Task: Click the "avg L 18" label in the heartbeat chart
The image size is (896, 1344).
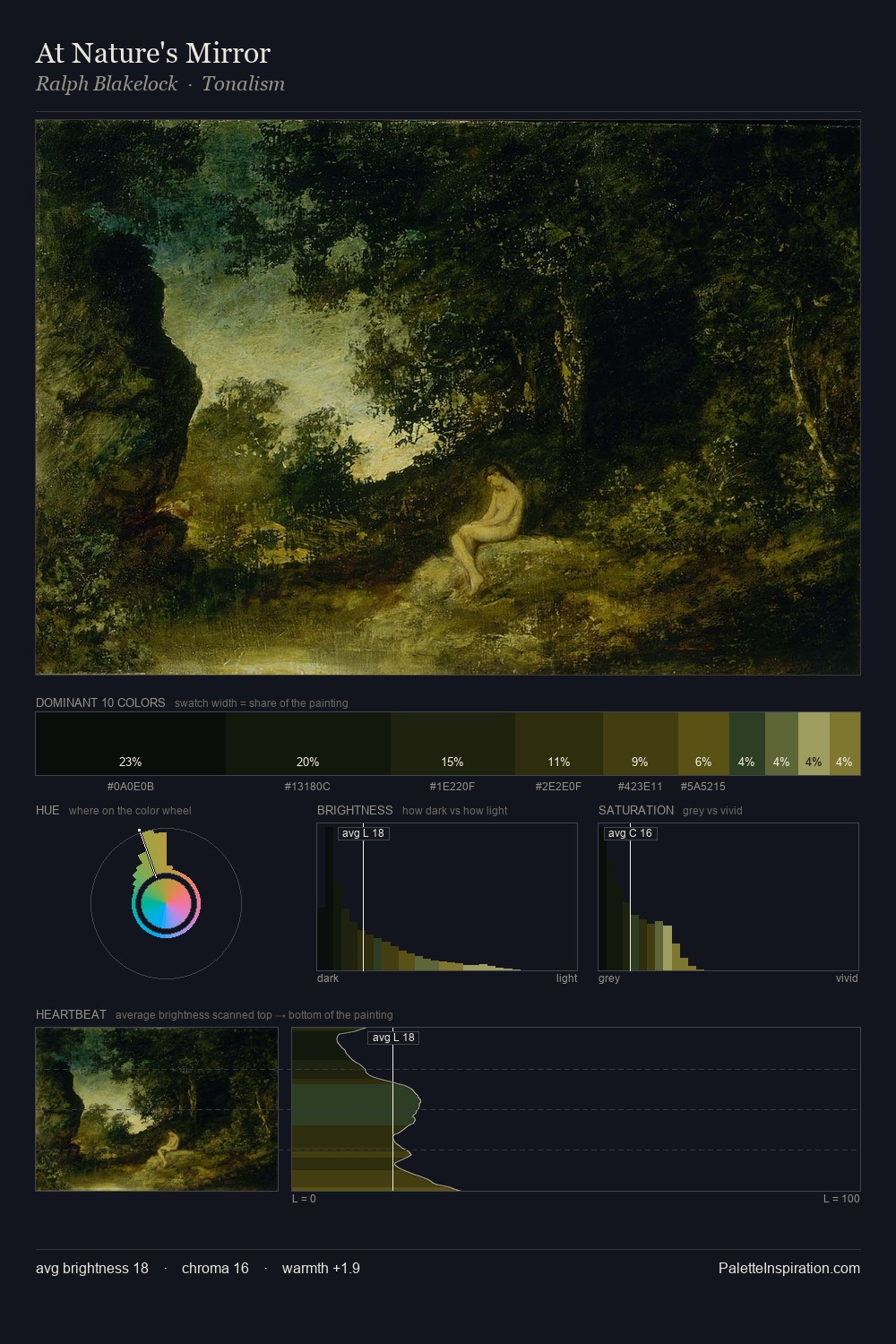Action: (x=393, y=1038)
